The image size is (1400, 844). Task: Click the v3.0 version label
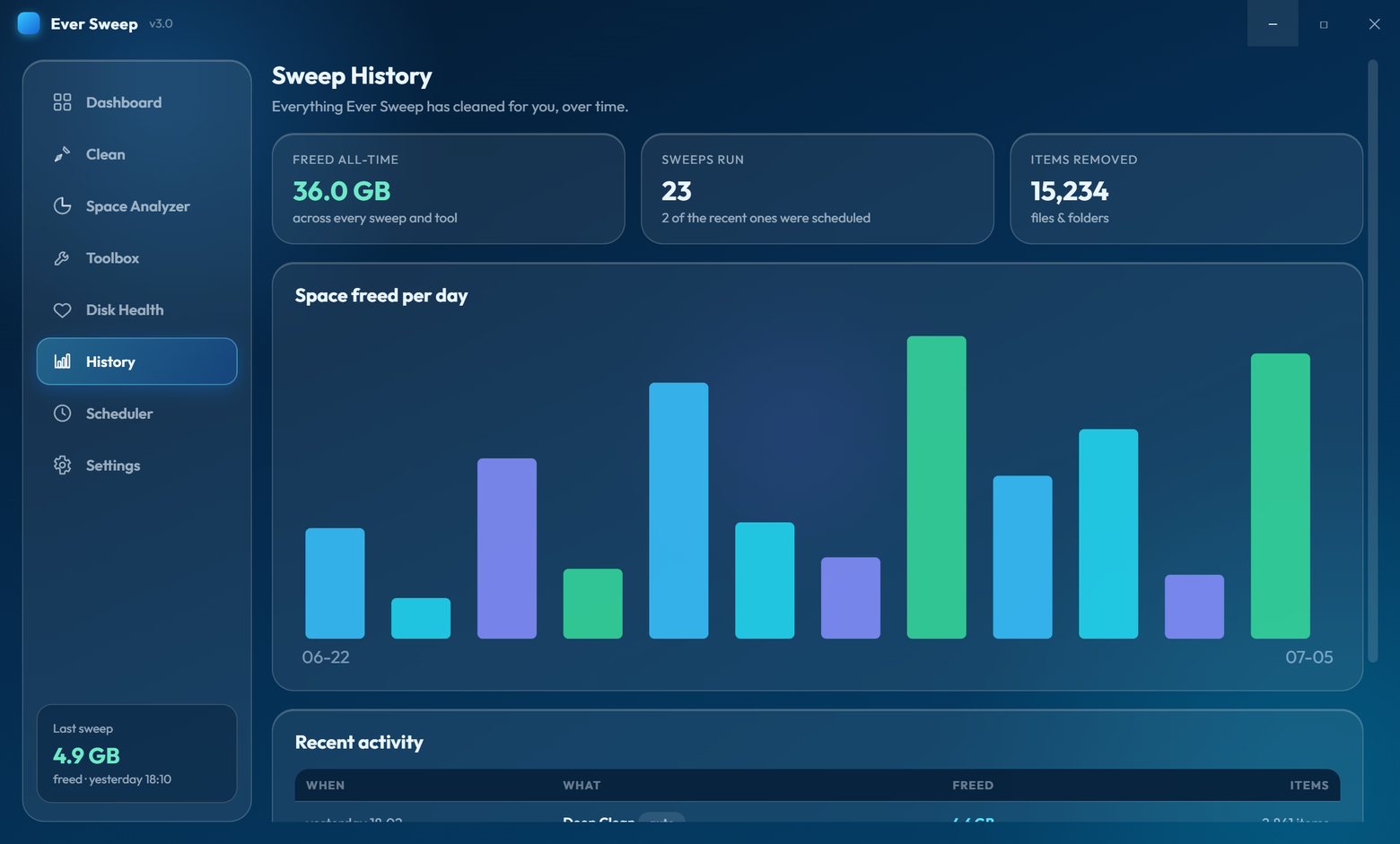(x=162, y=24)
